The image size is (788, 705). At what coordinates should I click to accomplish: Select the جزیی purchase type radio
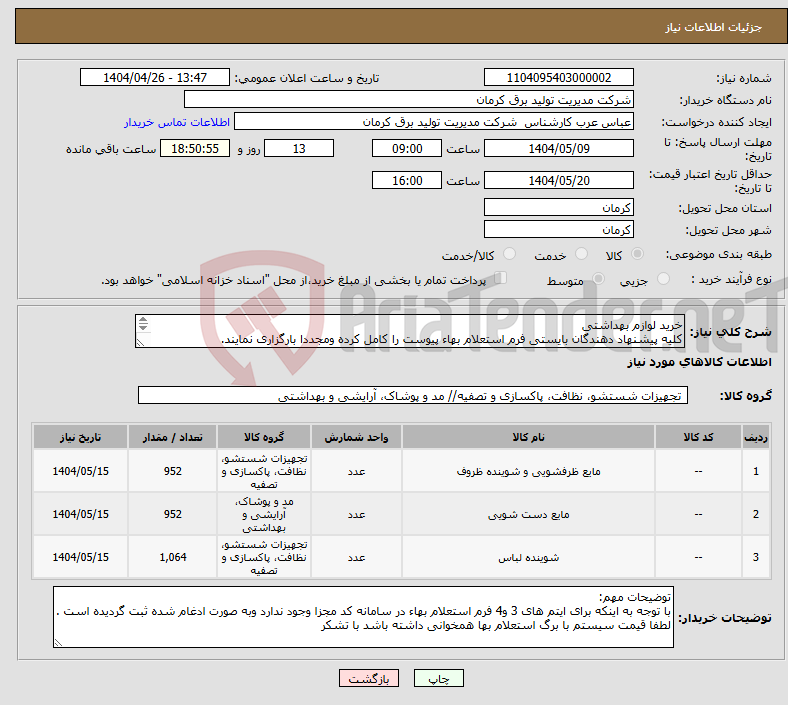click(663, 279)
